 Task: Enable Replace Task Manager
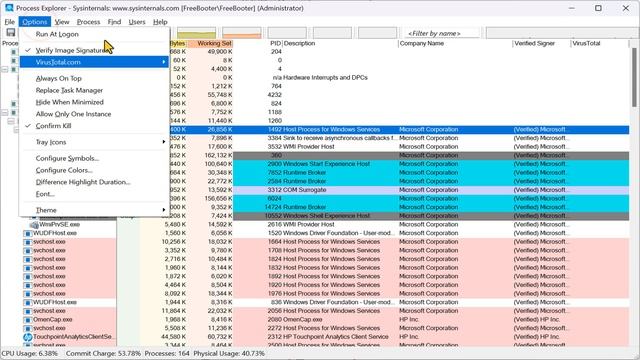click(94, 90)
